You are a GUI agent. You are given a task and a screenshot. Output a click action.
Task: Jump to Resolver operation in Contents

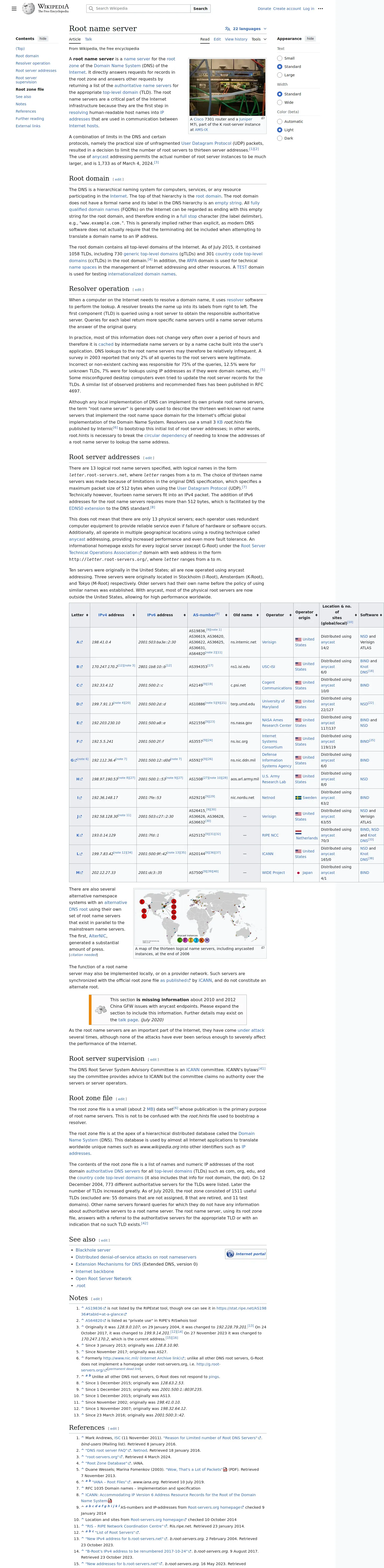click(x=33, y=63)
